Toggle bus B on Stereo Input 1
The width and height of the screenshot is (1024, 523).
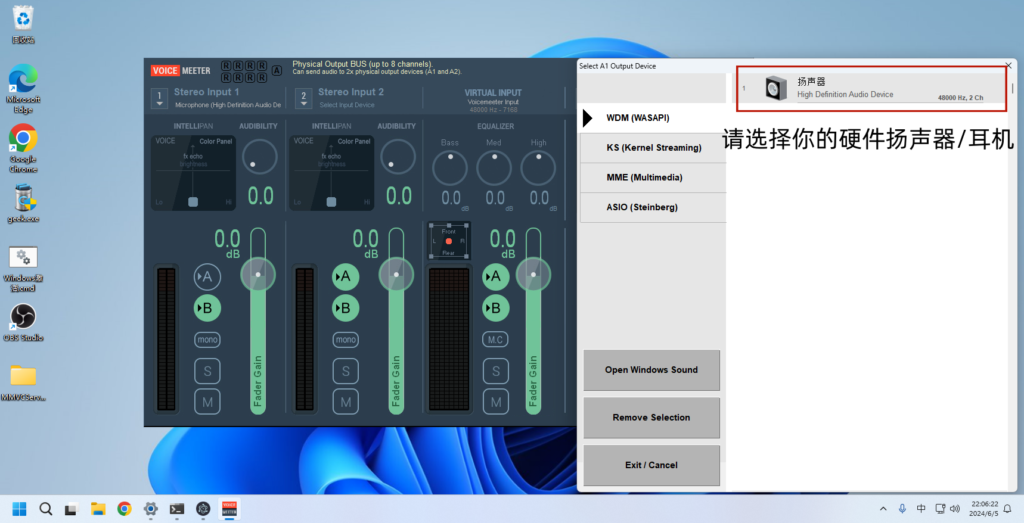coord(207,308)
